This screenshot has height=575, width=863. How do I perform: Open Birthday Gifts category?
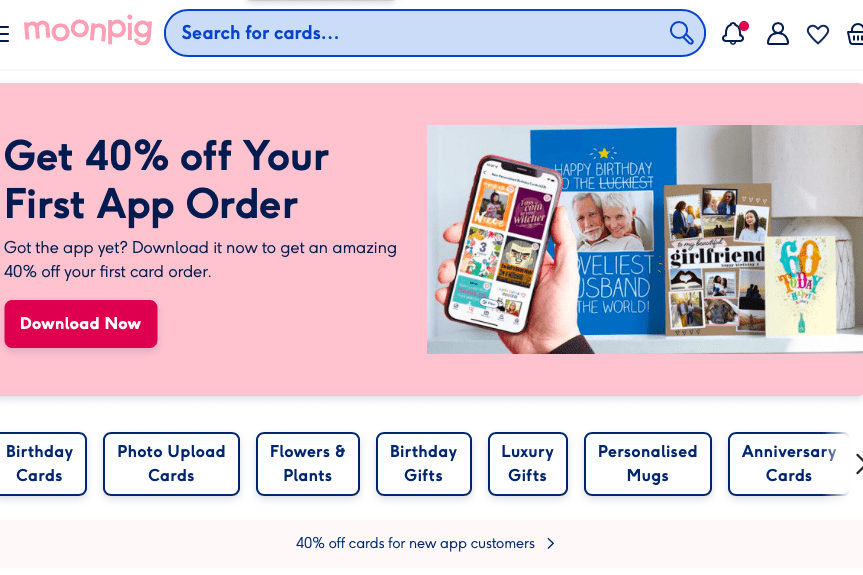(x=424, y=464)
